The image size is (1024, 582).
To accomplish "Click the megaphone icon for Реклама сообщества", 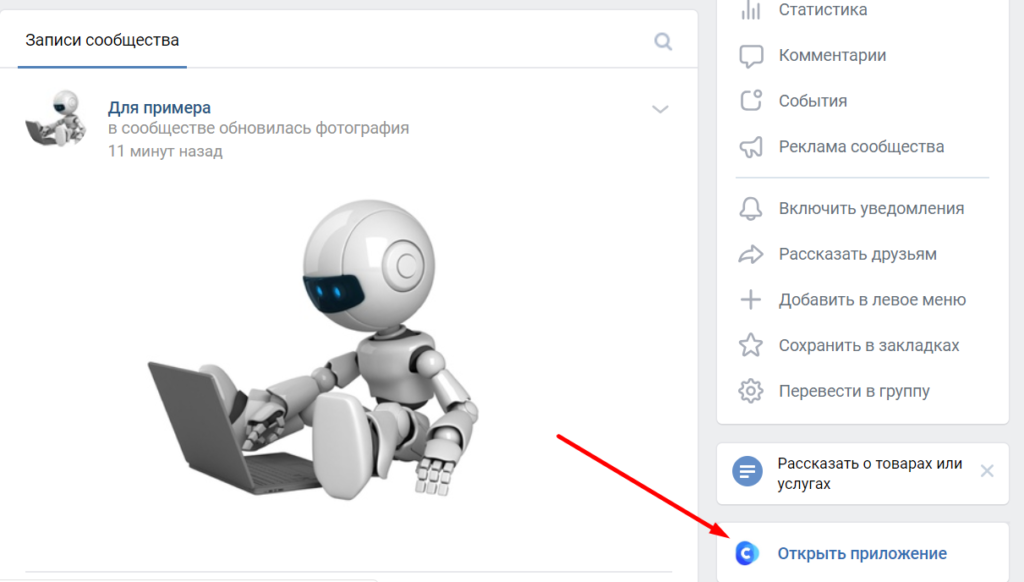I will click(751, 147).
